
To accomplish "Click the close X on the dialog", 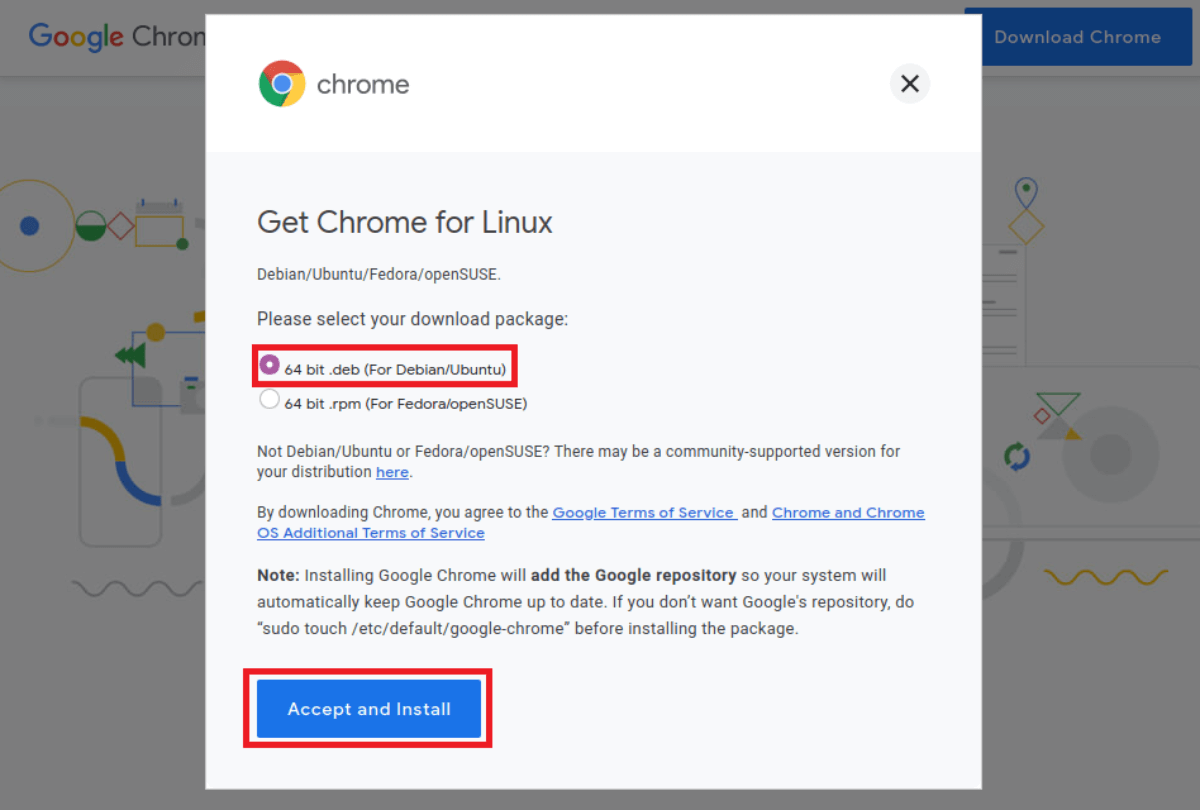I will (909, 83).
